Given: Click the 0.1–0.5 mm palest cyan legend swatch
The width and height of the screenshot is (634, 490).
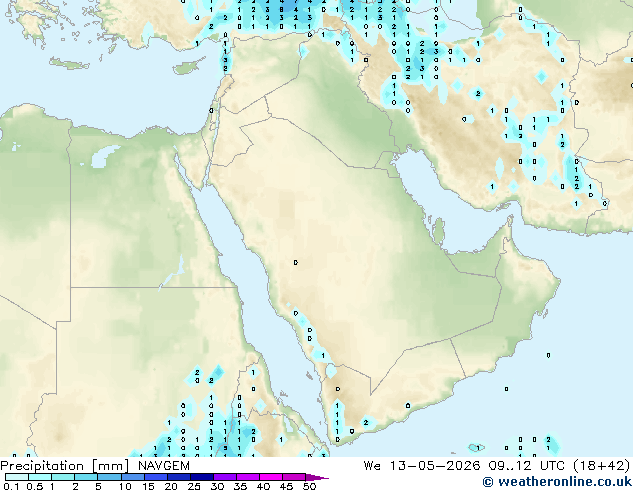Looking at the screenshot, I should 17,477.
